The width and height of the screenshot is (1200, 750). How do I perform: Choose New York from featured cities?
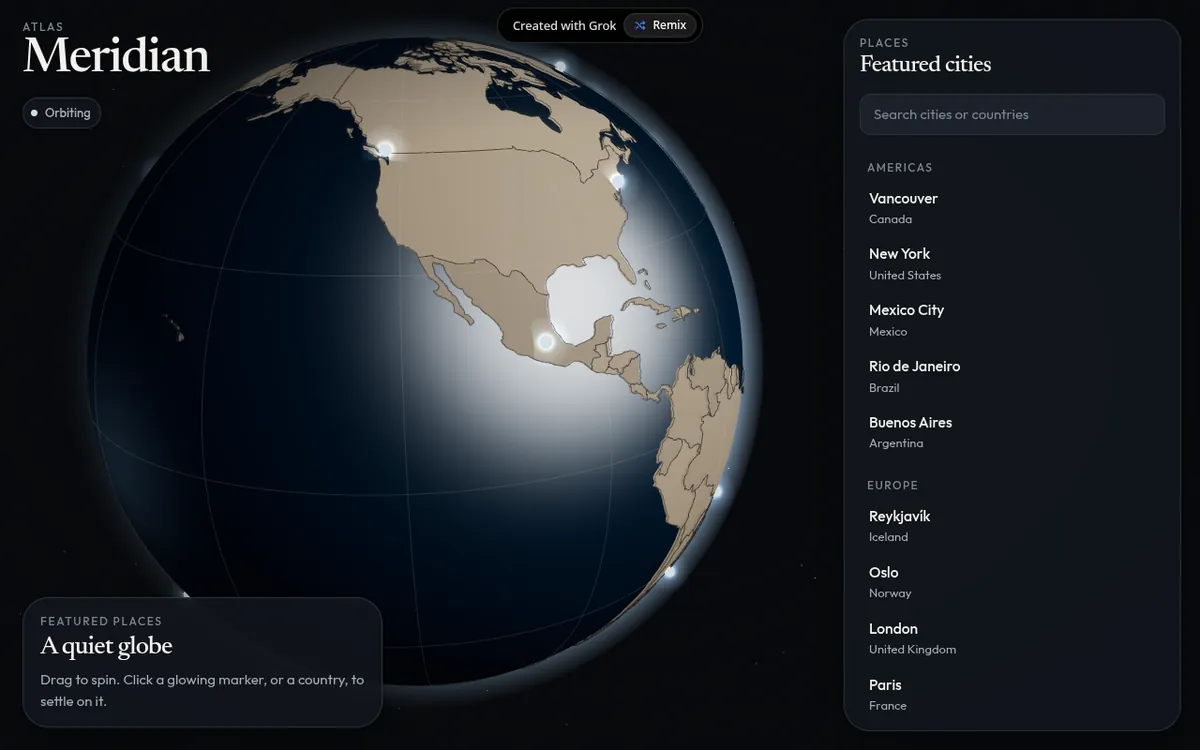tap(1012, 264)
